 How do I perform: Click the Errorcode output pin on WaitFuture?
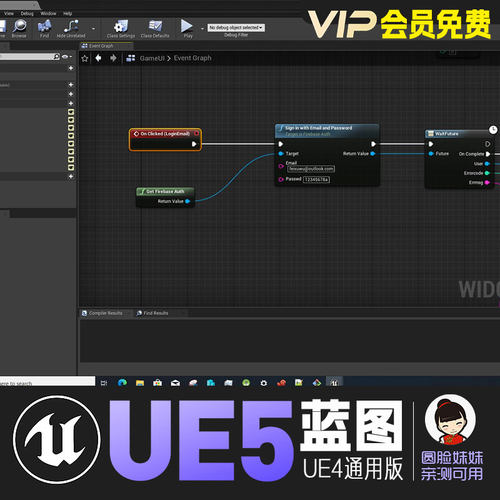(x=487, y=173)
